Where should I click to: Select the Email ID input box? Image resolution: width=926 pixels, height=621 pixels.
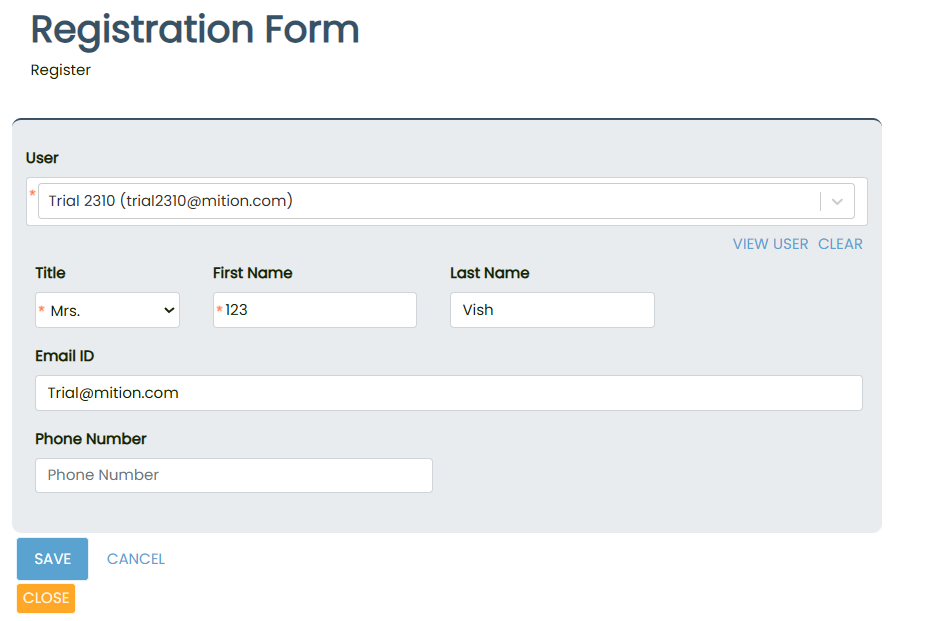coord(448,393)
